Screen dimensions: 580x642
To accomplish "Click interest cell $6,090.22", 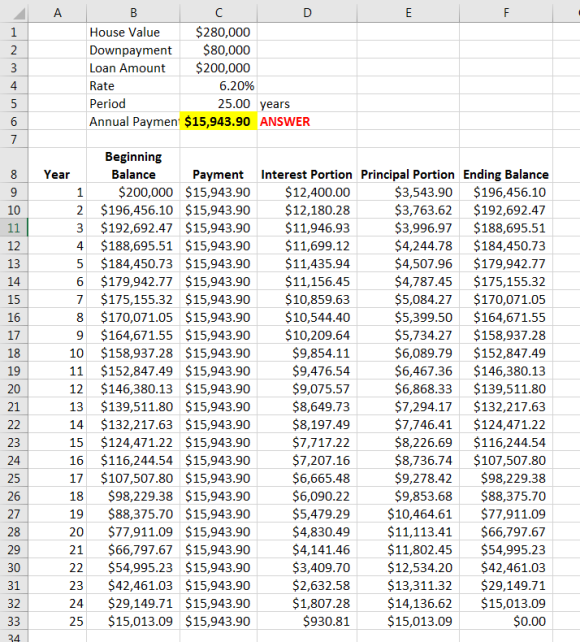I will click(307, 496).
